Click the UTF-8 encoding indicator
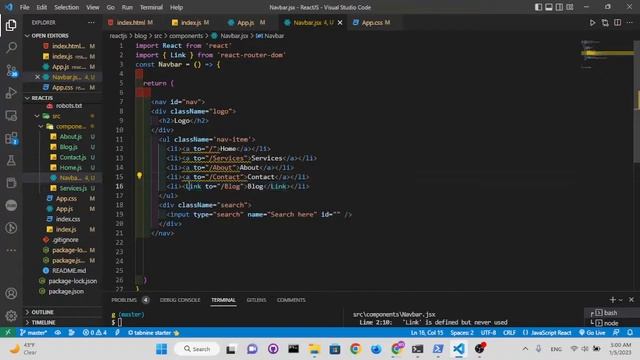Screen dimensions: 640x360 point(488,333)
